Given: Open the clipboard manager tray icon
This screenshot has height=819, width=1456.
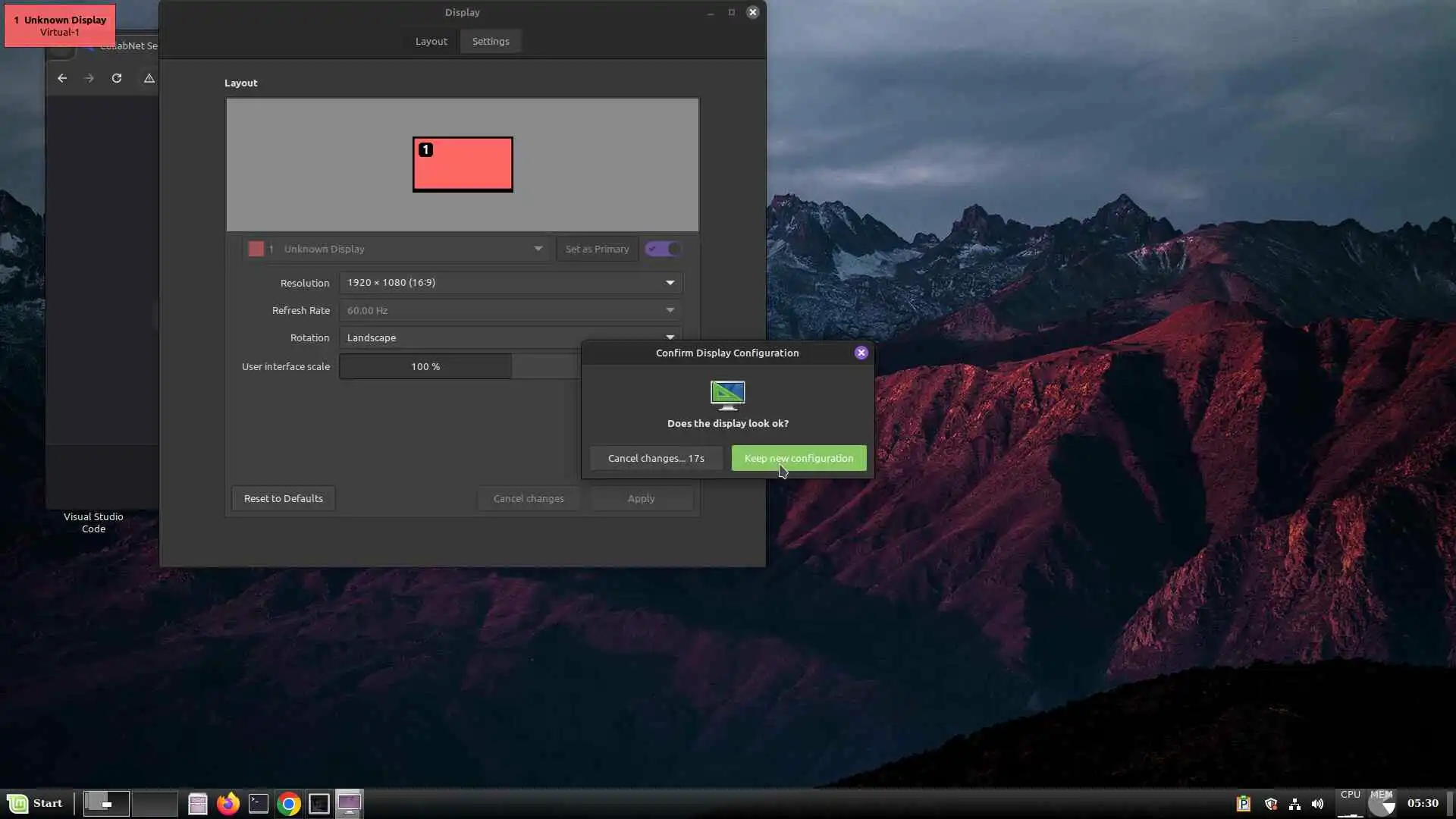Looking at the screenshot, I should (x=1243, y=804).
